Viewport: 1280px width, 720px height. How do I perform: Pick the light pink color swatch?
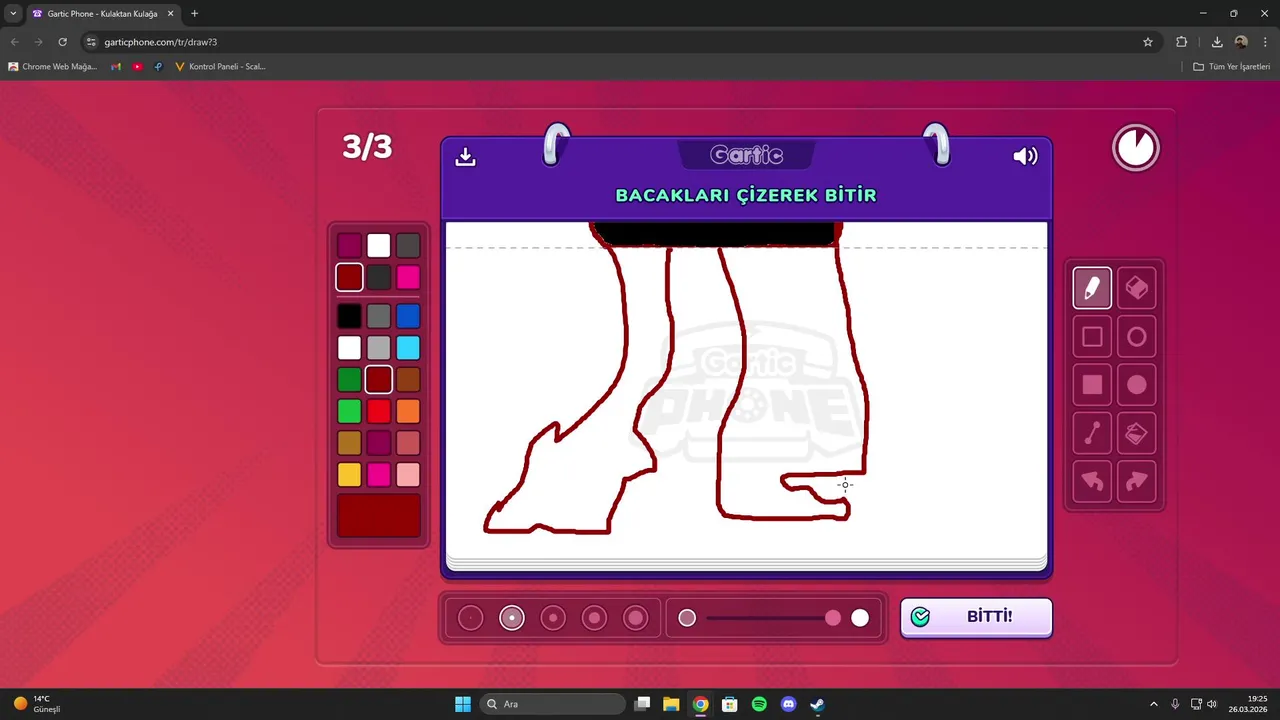point(408,475)
